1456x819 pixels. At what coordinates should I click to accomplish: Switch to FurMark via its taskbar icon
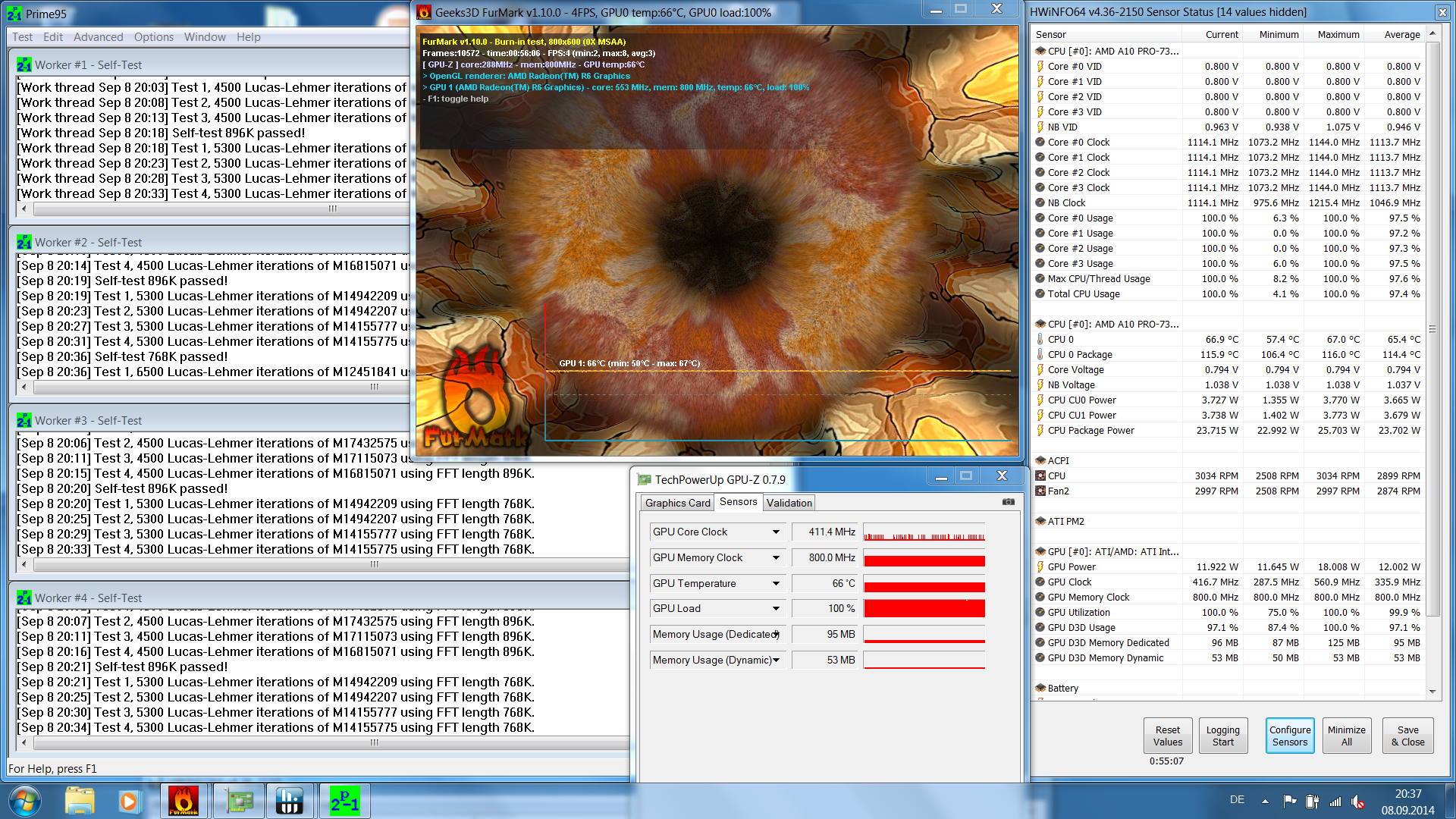[183, 801]
